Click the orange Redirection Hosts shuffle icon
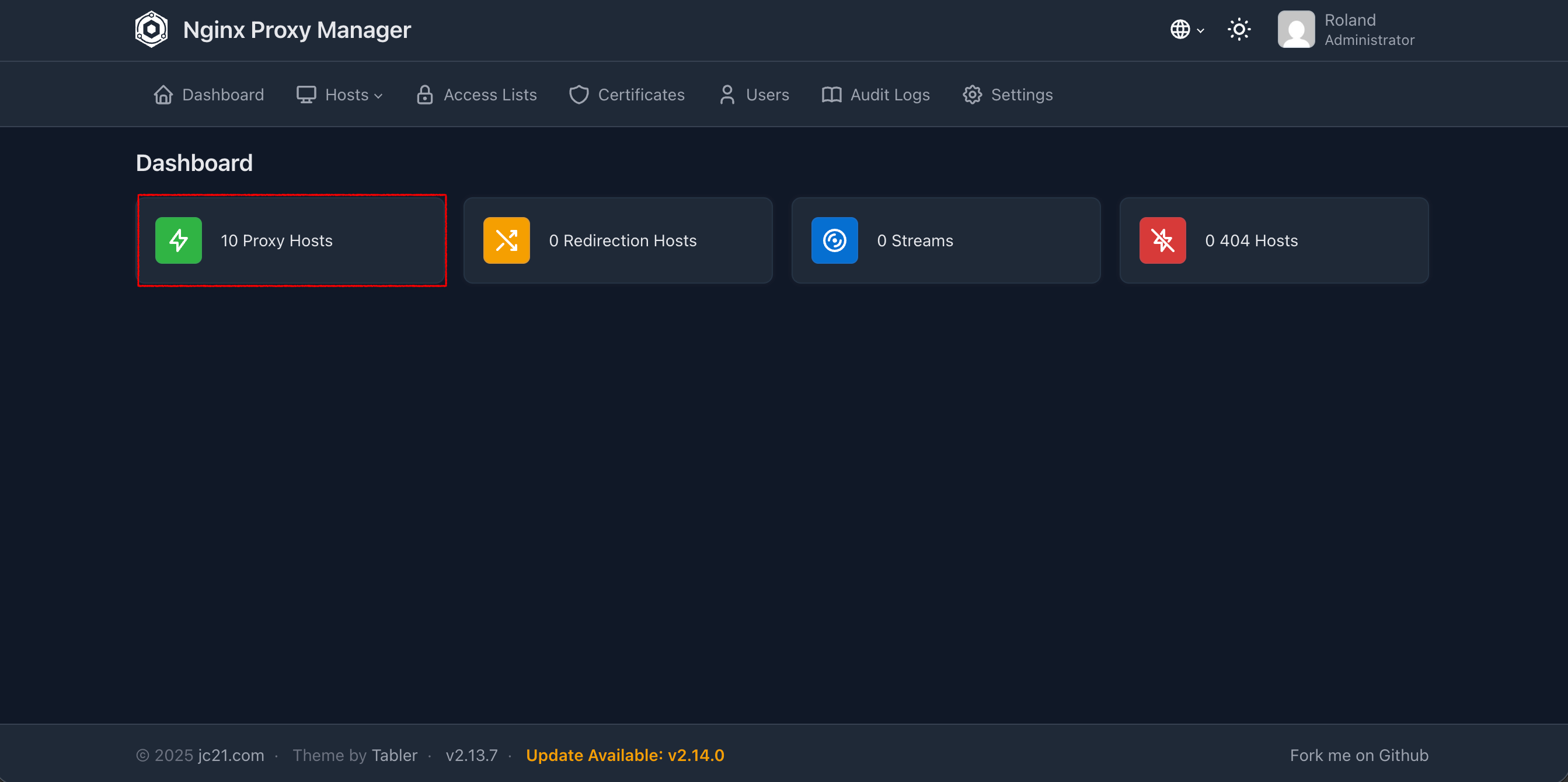 tap(507, 240)
